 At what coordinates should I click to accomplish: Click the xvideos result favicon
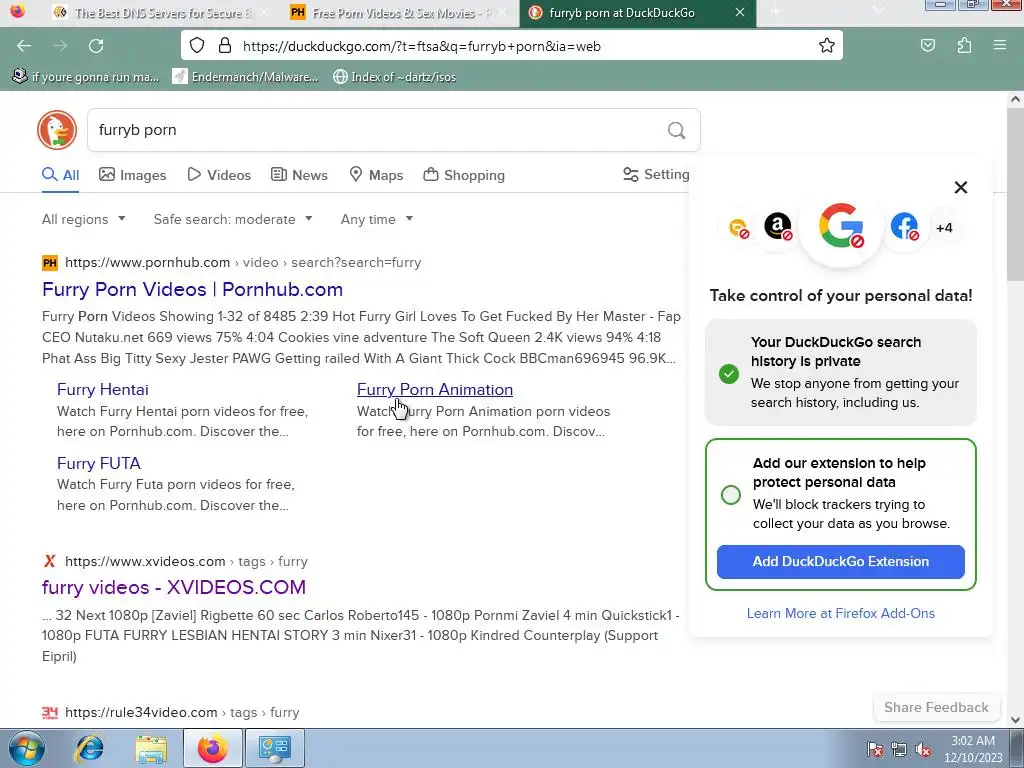pyautogui.click(x=49, y=561)
